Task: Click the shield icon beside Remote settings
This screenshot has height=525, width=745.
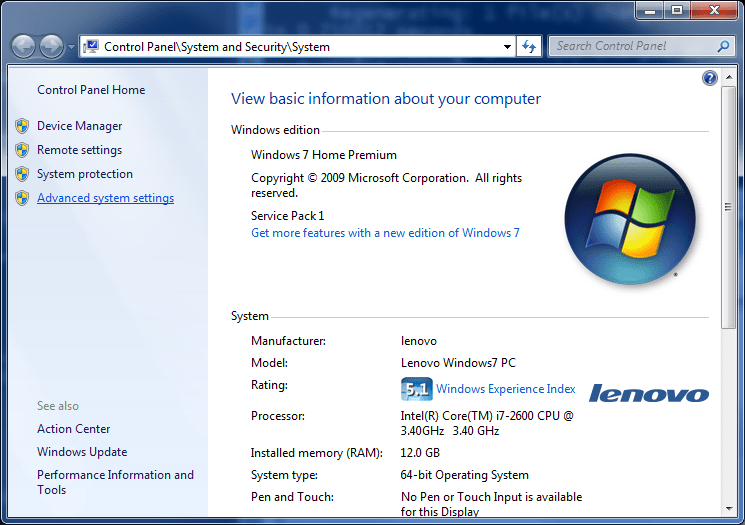Action: pos(22,150)
